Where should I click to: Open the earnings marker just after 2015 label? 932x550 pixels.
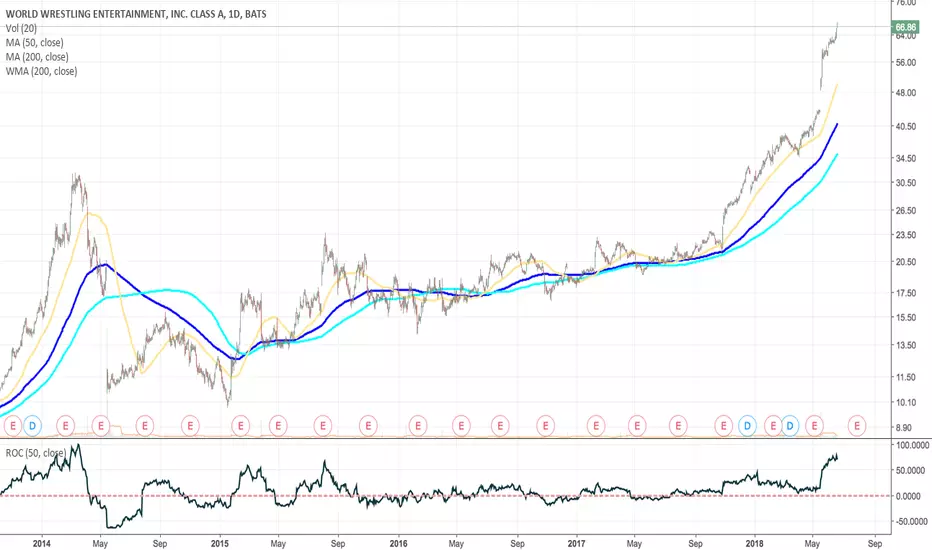click(x=241, y=426)
